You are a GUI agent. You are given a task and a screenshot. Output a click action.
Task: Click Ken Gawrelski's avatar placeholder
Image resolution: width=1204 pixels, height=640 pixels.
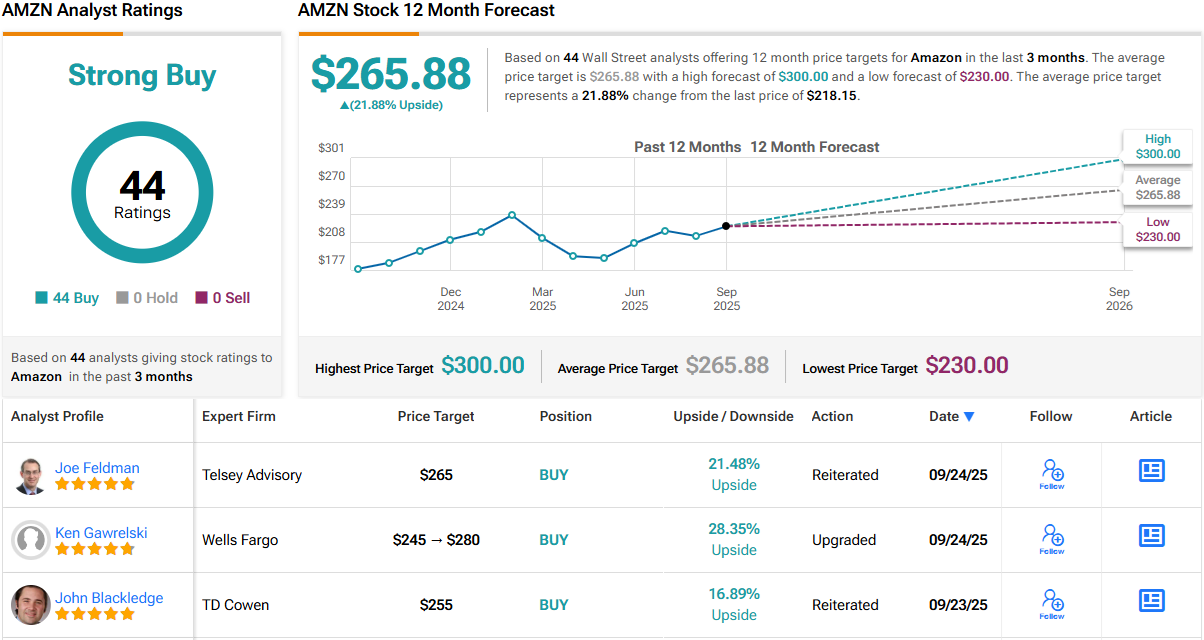coord(31,540)
